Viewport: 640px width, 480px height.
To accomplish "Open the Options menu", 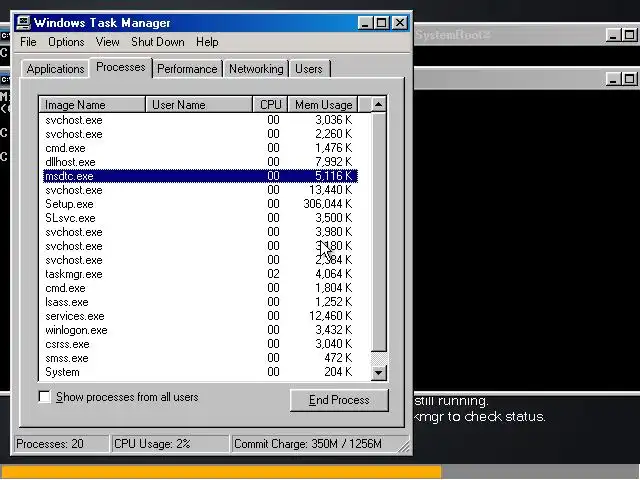I will (x=66, y=42).
